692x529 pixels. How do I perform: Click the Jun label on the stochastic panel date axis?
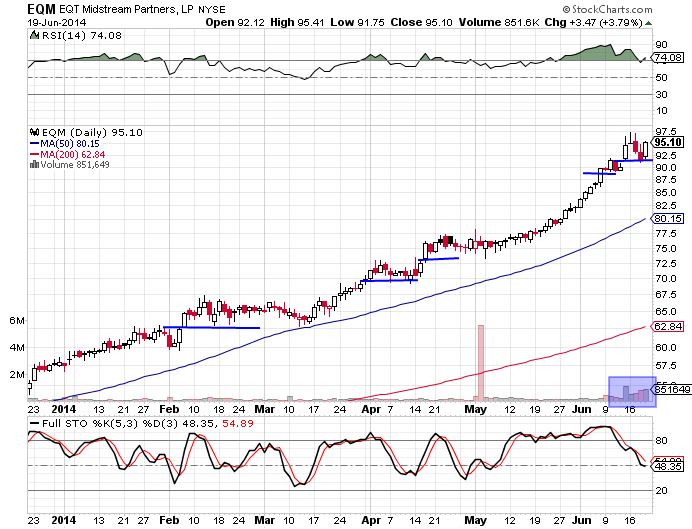[582, 520]
